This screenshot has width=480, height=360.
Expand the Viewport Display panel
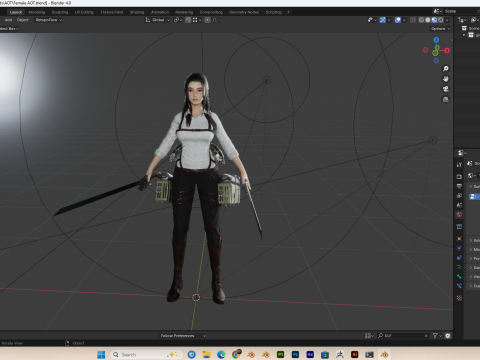point(474,277)
